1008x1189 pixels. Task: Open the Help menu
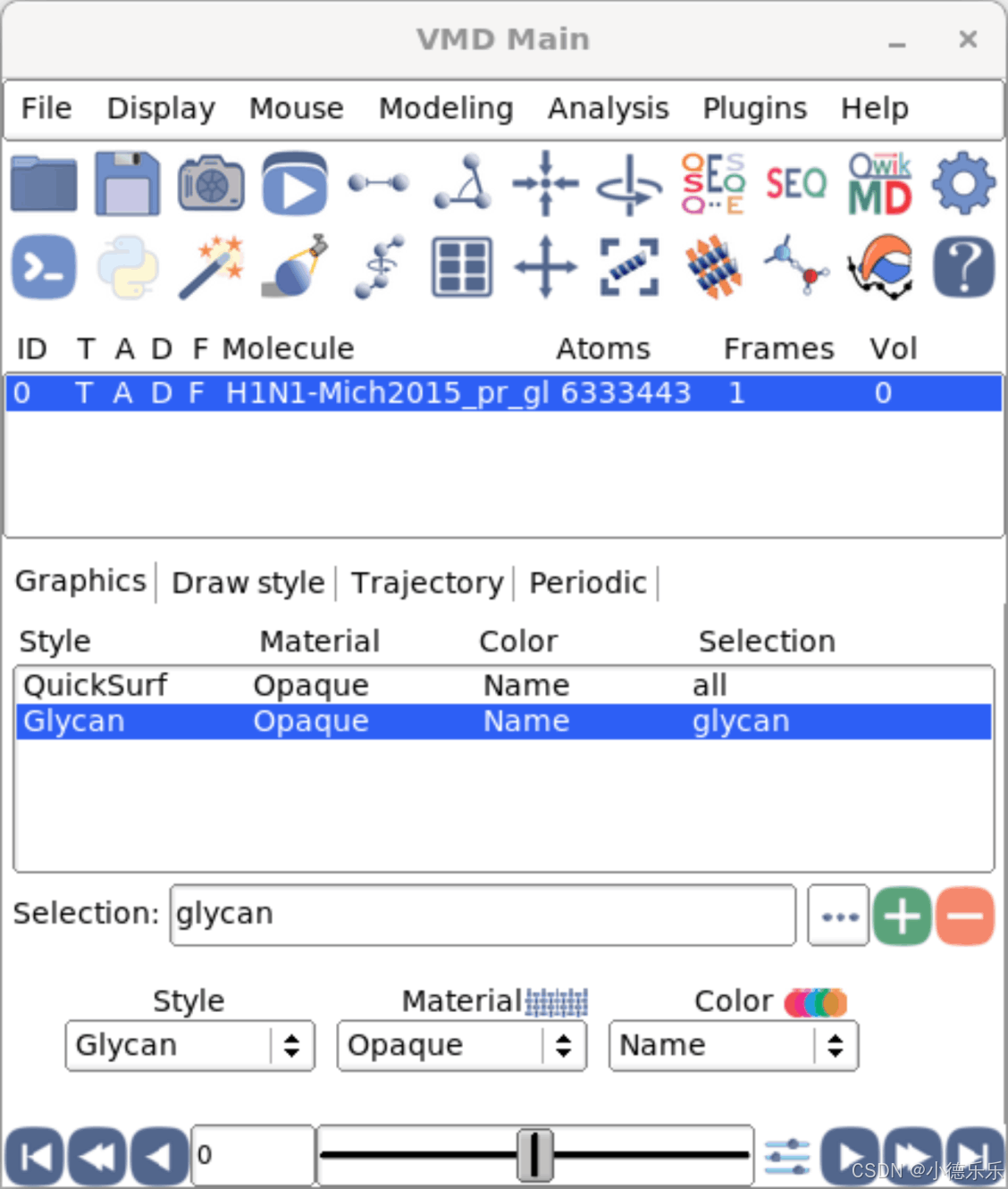coord(874,108)
